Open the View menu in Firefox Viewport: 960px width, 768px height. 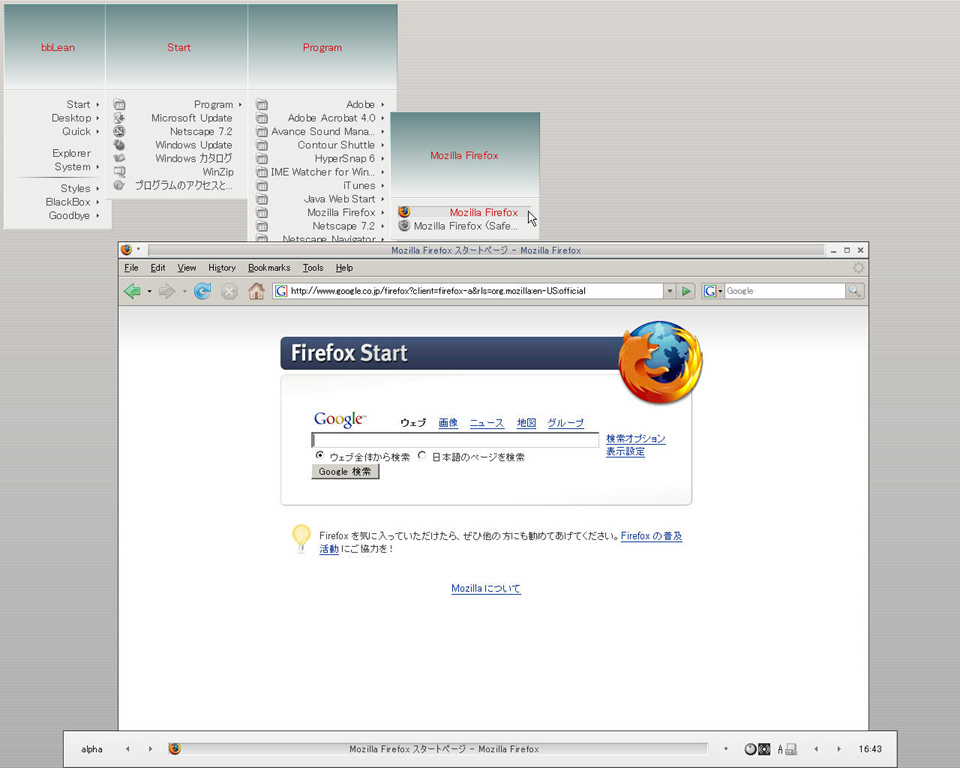pos(187,268)
